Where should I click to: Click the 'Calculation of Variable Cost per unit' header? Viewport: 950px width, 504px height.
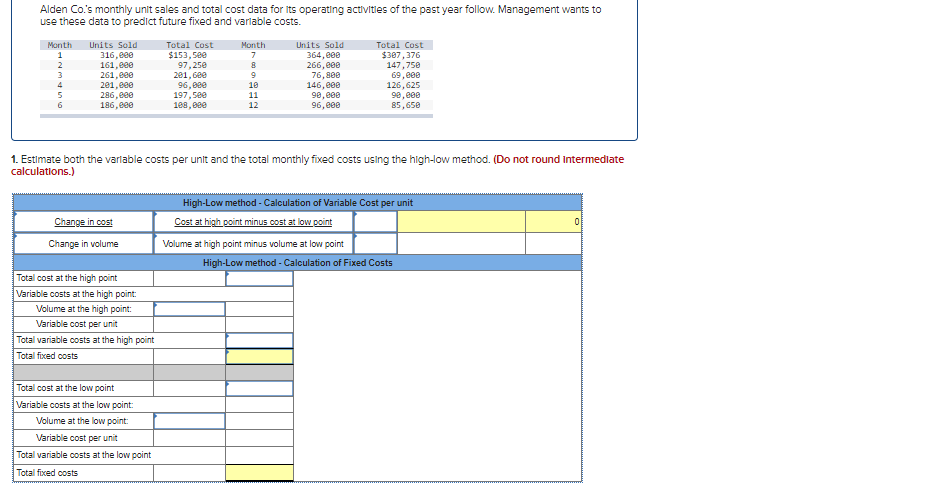[297, 203]
